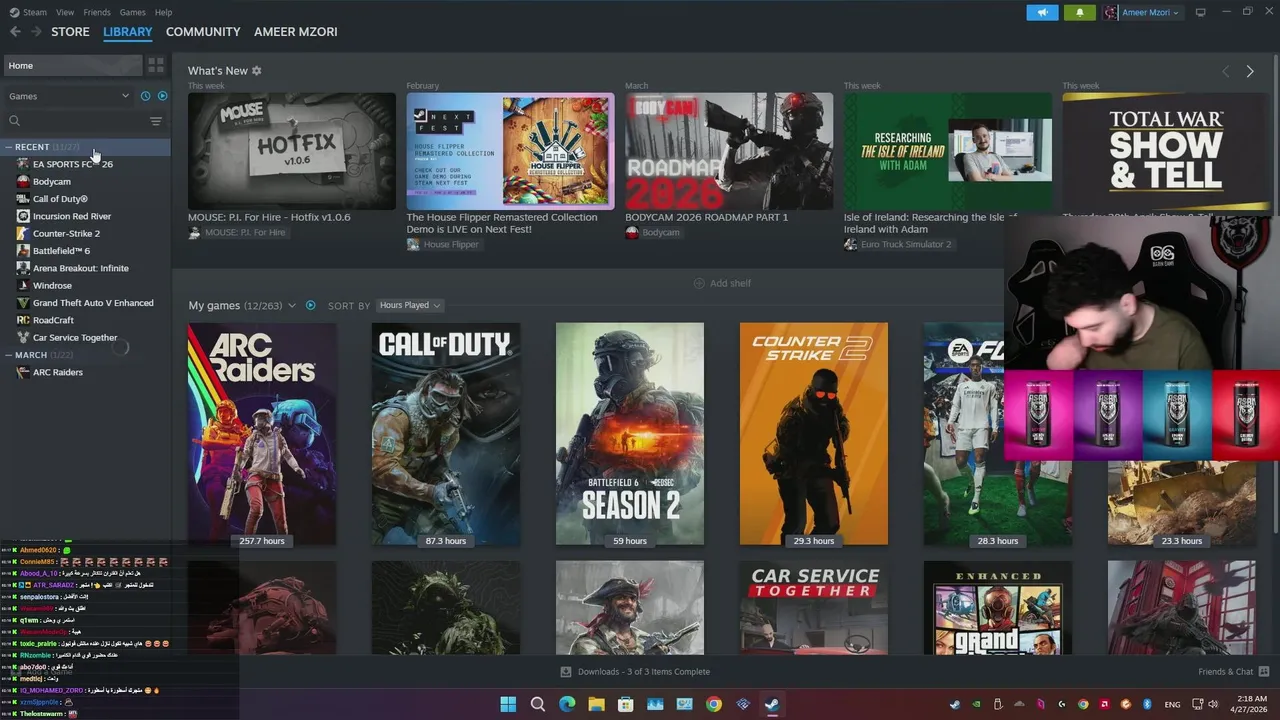This screenshot has width=1280, height=720.
Task: Open ARC Raiders game cover
Action: tap(262, 434)
